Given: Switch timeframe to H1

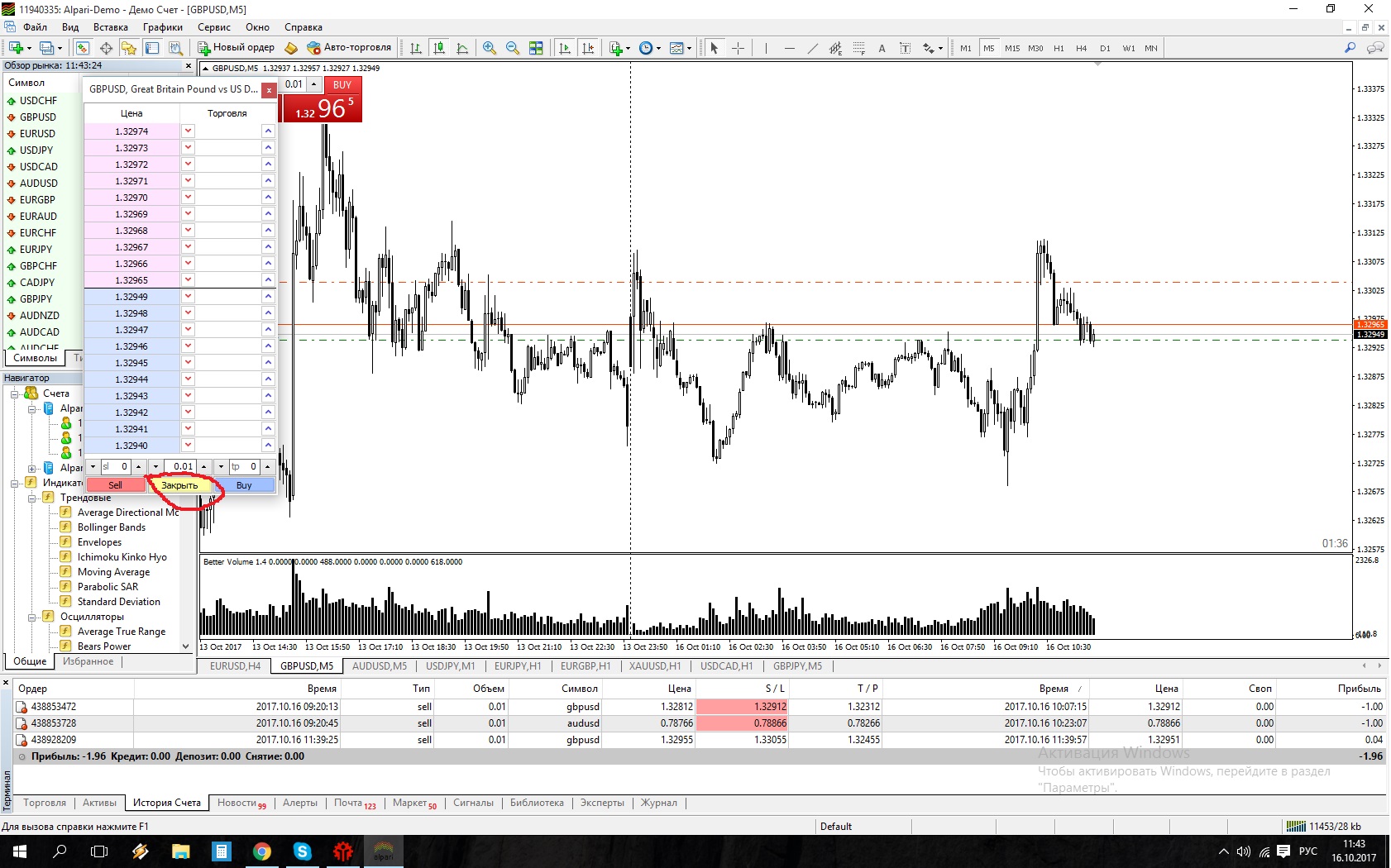Looking at the screenshot, I should (x=1059, y=48).
